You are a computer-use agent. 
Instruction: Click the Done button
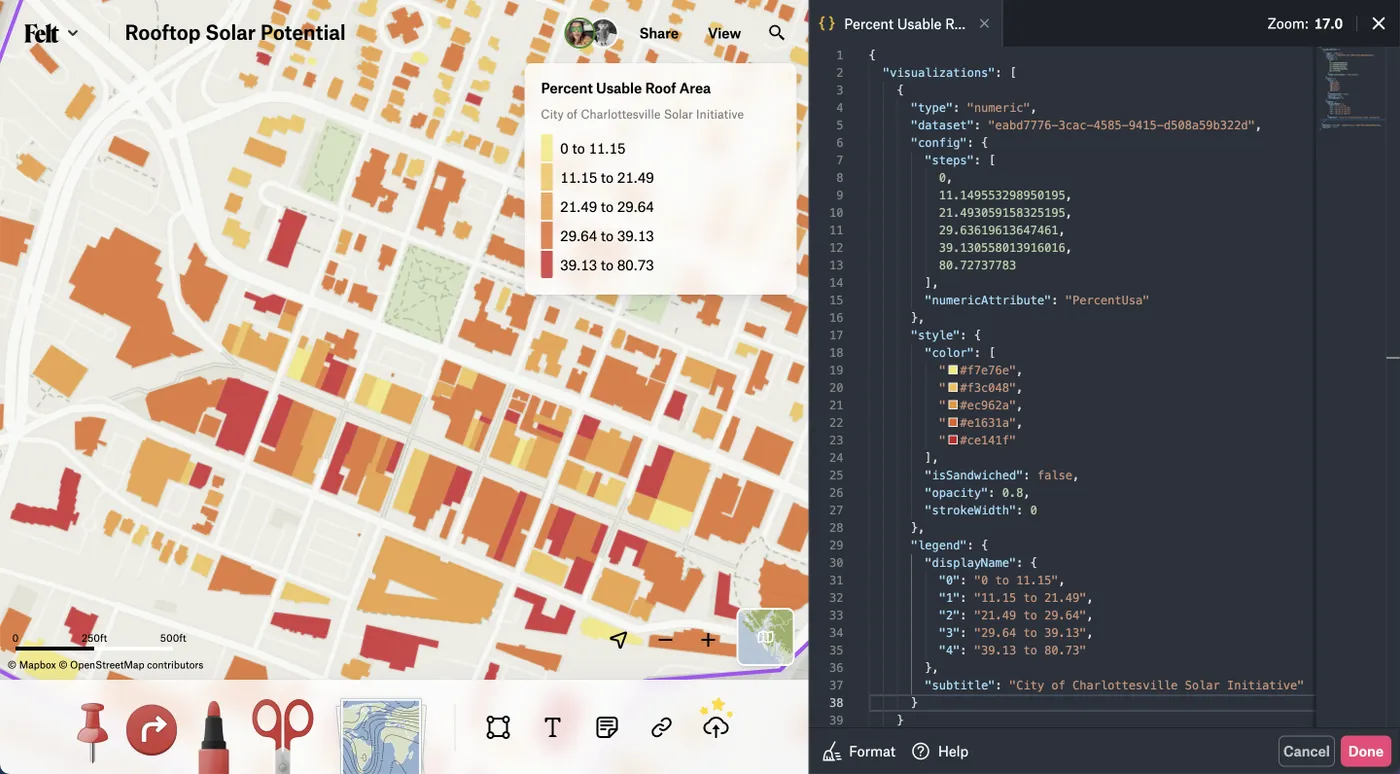click(1366, 751)
